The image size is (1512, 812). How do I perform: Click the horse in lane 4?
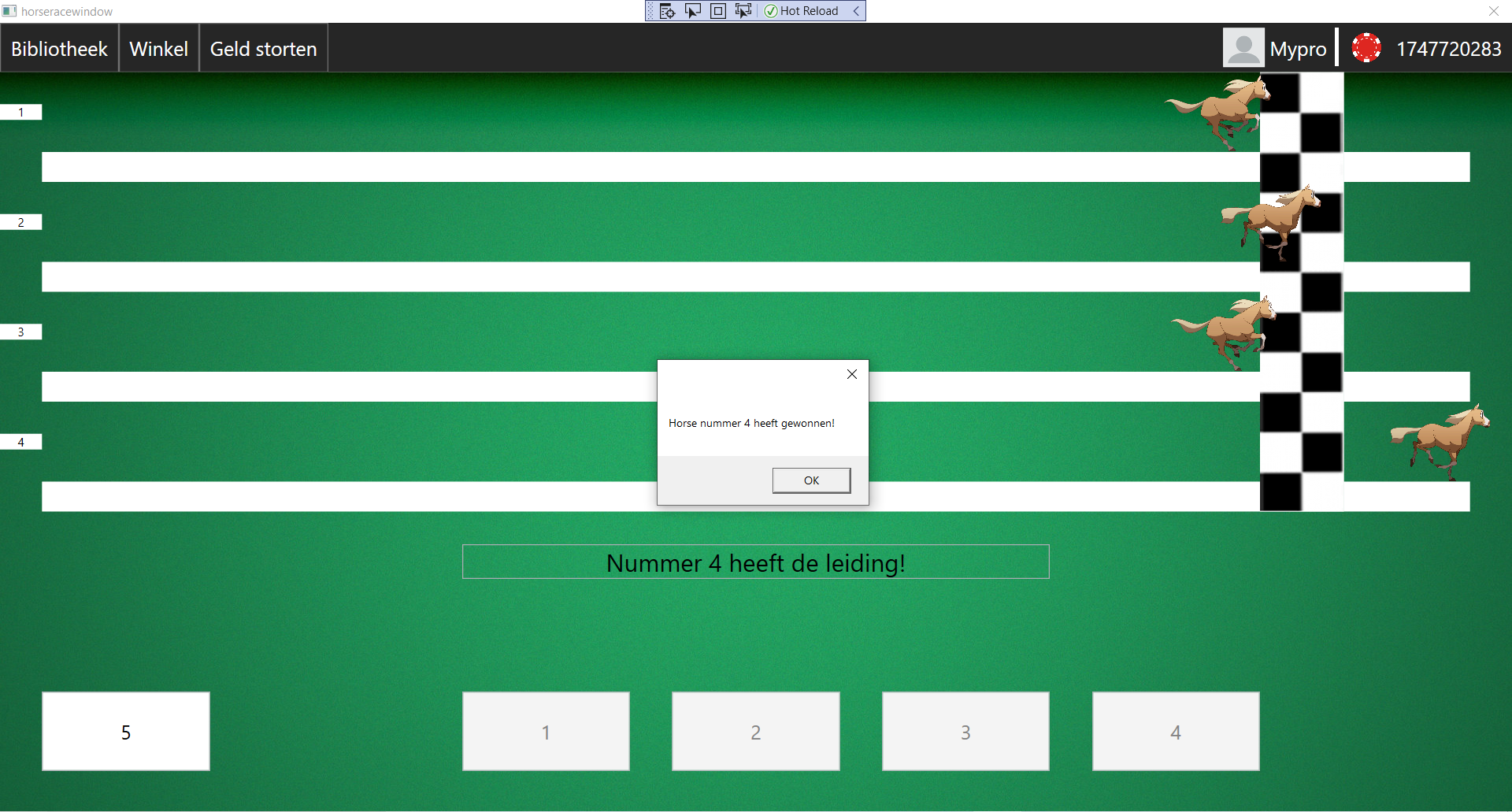coord(1440,441)
